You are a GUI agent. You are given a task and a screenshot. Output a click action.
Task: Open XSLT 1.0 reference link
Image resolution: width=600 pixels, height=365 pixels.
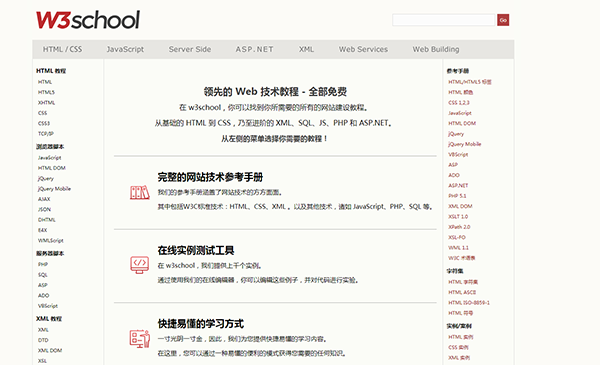[458, 217]
